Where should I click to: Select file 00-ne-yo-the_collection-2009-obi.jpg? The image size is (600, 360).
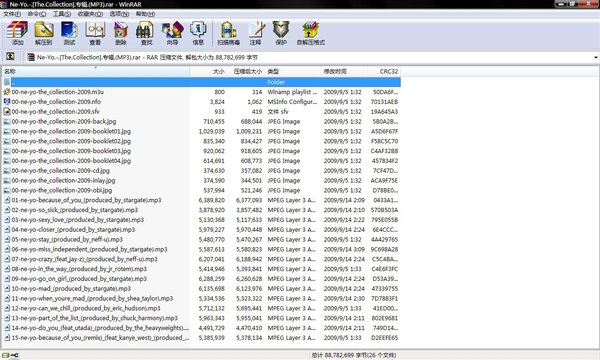(62, 190)
